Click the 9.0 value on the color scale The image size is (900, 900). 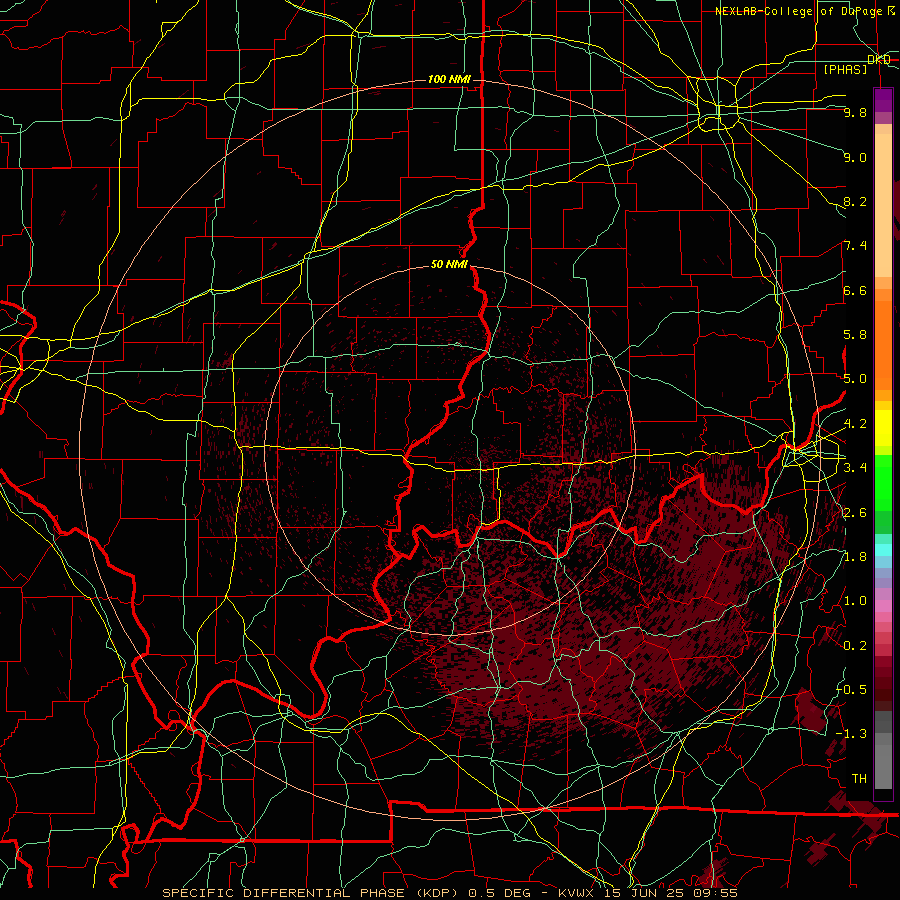(855, 157)
